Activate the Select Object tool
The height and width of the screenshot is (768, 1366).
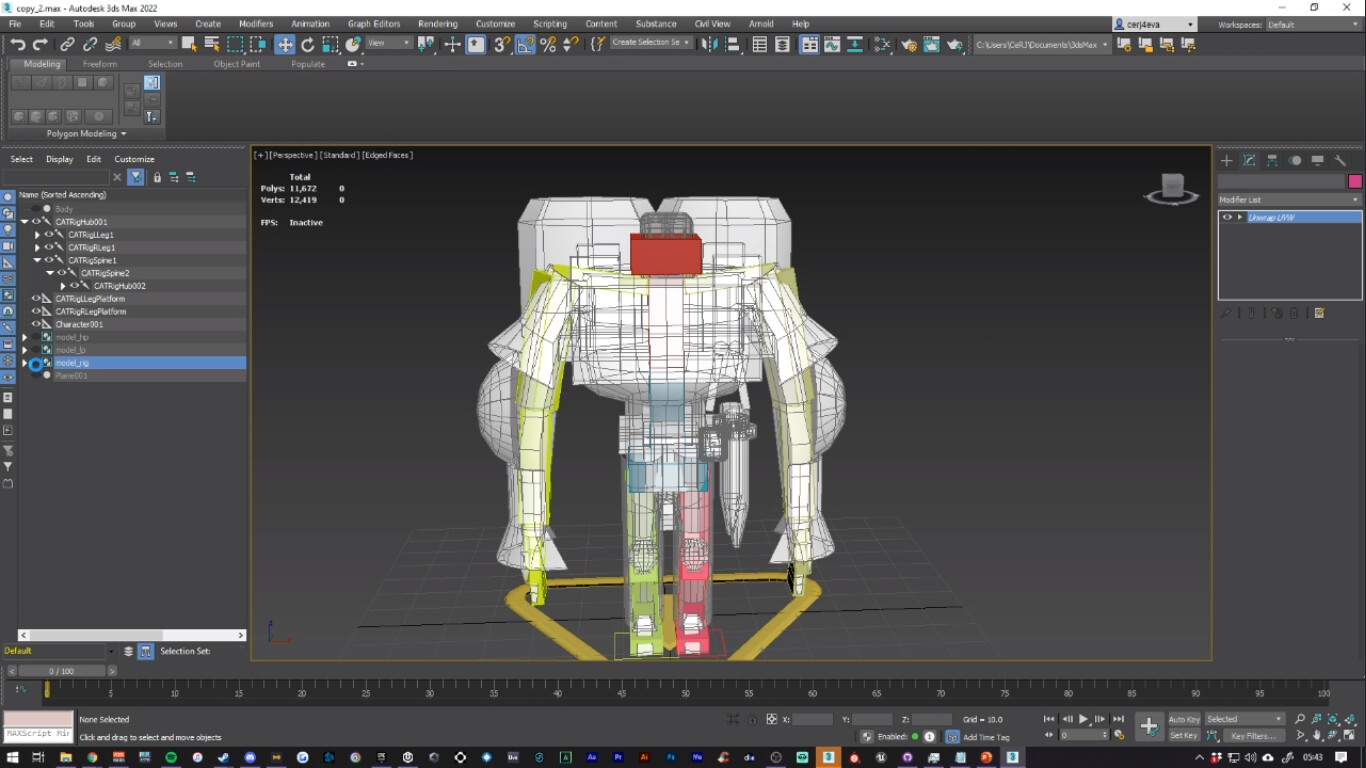[188, 44]
